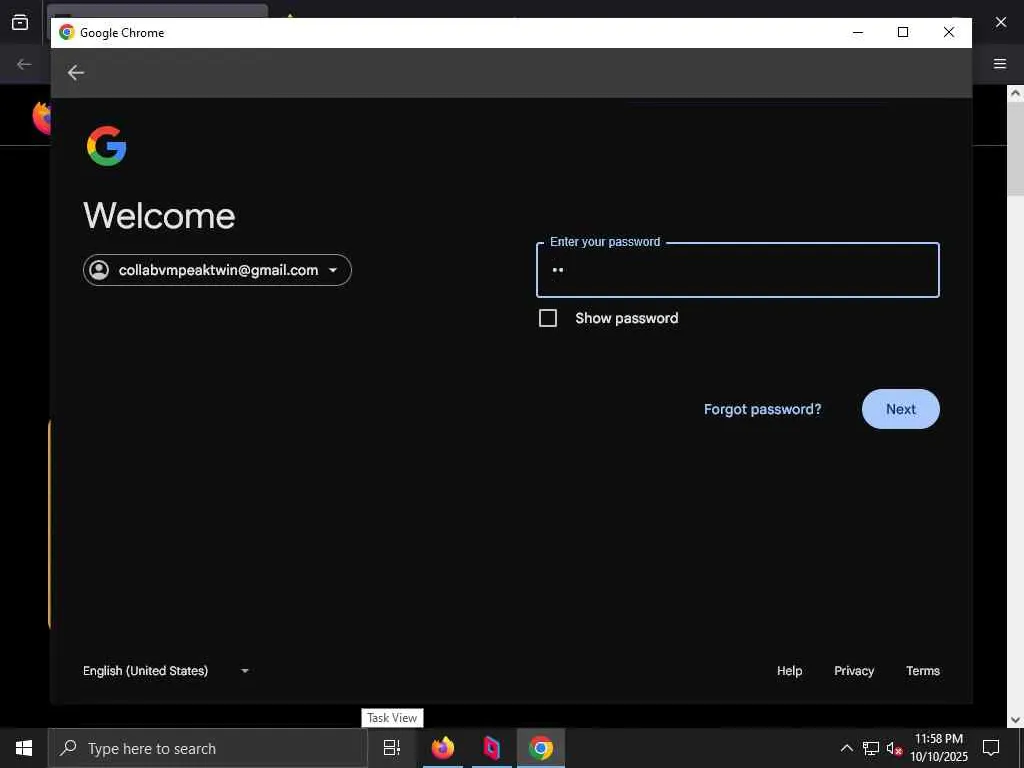Image resolution: width=1024 pixels, height=768 pixels.
Task: Focus the Enter your password field
Action: point(738,270)
